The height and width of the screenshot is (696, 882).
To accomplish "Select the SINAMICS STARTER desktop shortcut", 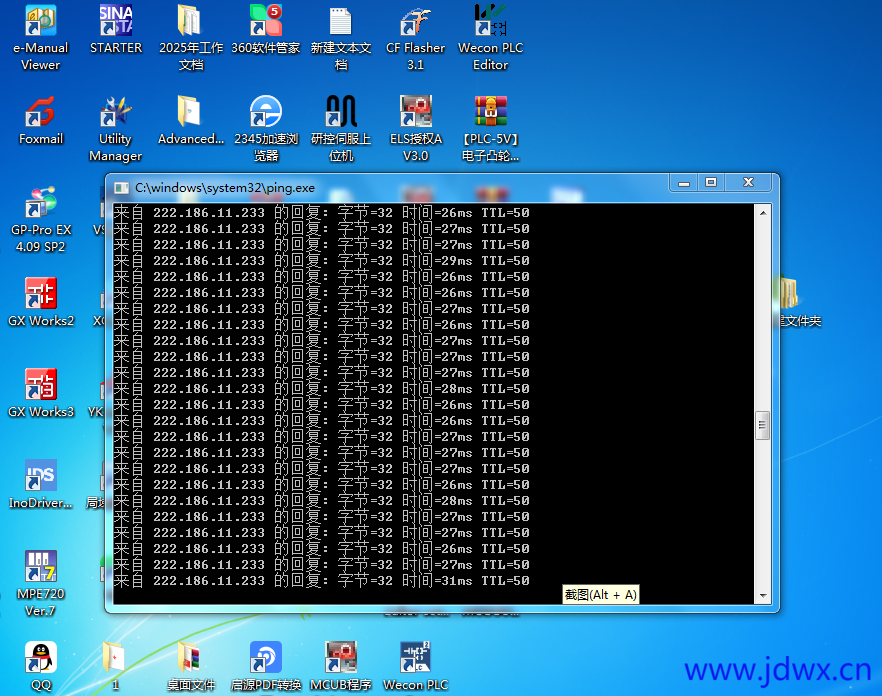I will [x=116, y=29].
